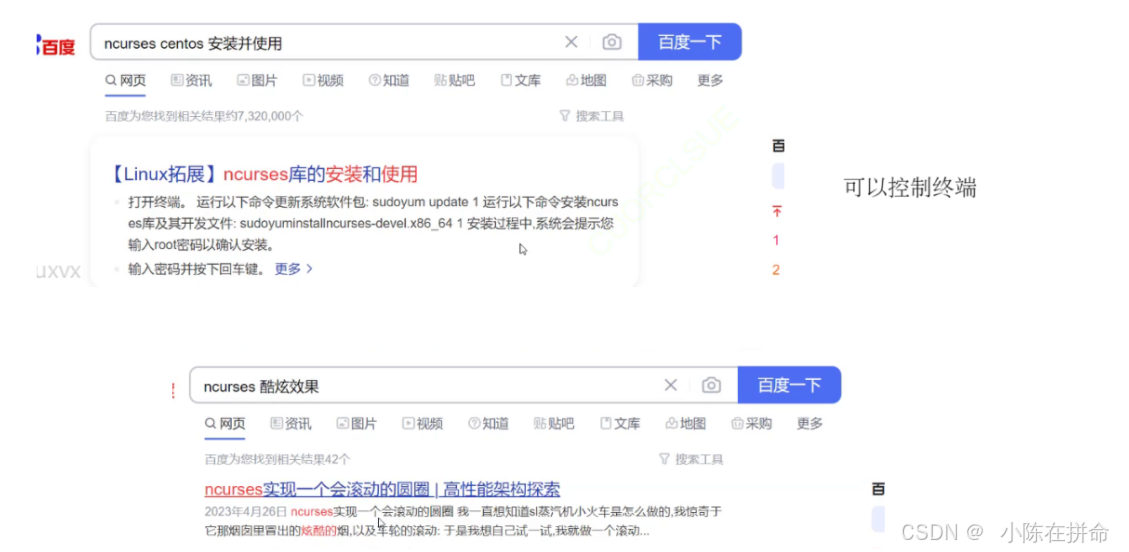This screenshot has width=1129, height=552.
Task: Expand the lower 更多 menu
Action: 809,424
